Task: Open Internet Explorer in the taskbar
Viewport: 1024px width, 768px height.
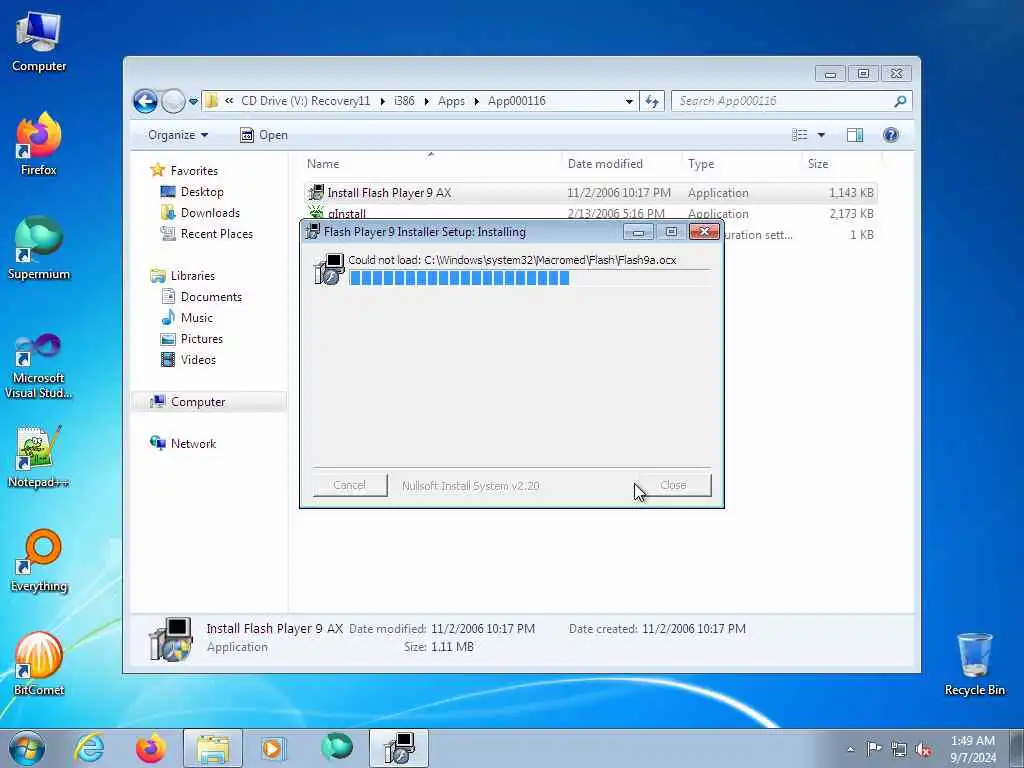Action: (89, 748)
